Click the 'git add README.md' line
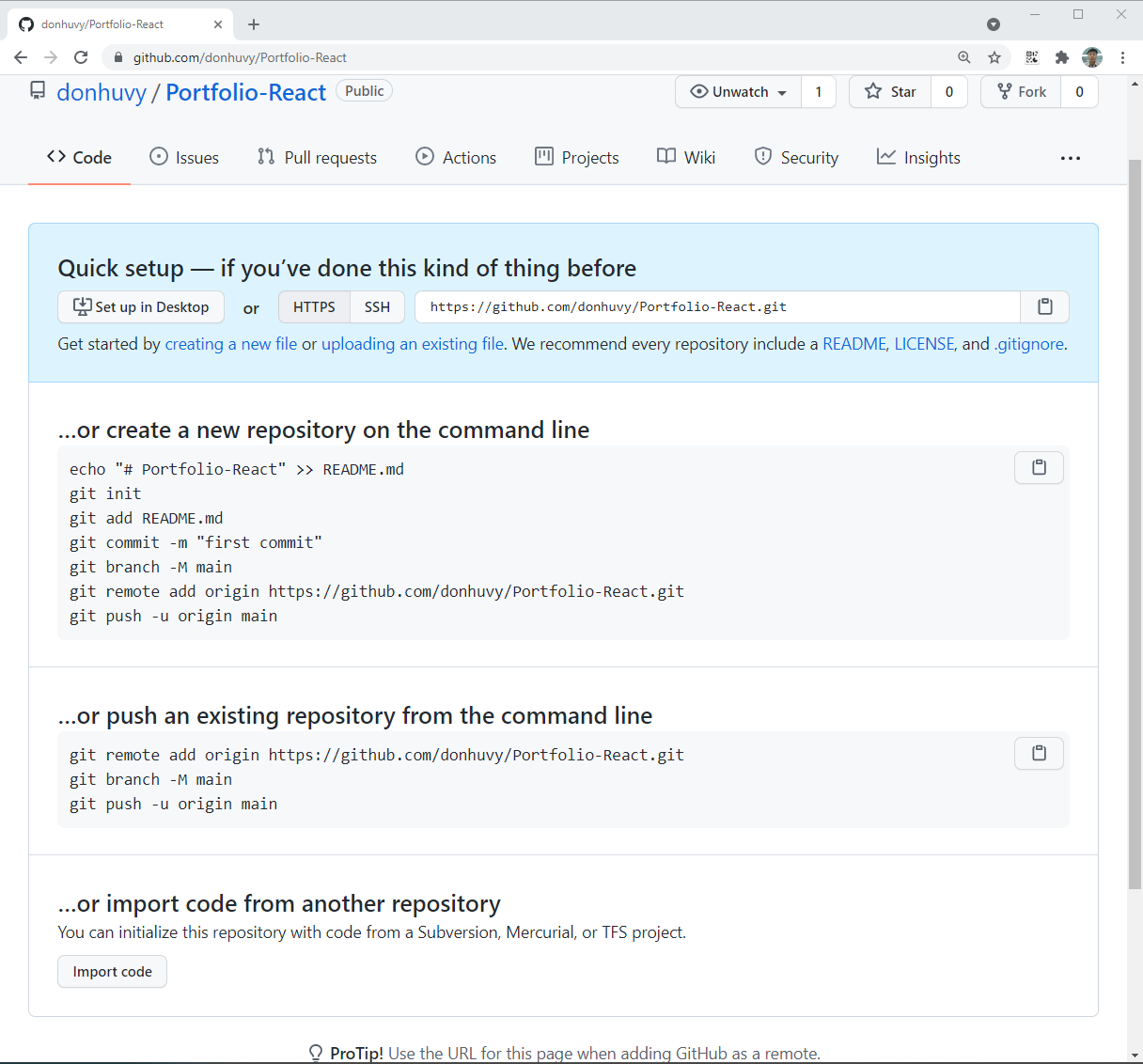This screenshot has height=1064, width=1143. tap(147, 518)
